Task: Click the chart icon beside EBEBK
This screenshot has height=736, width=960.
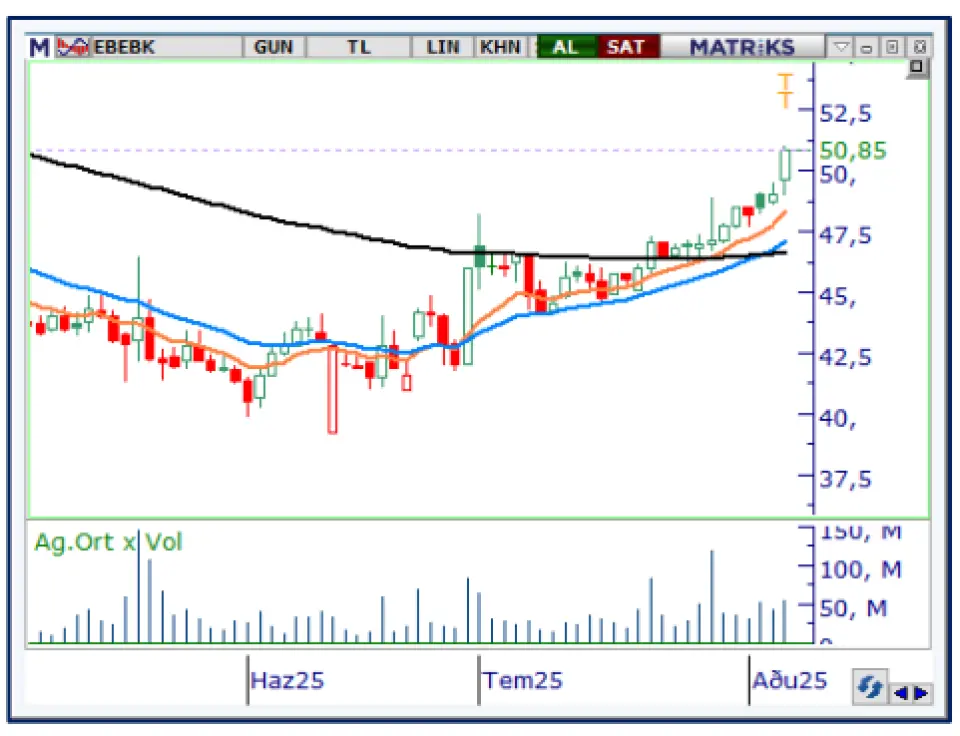Action: point(72,47)
